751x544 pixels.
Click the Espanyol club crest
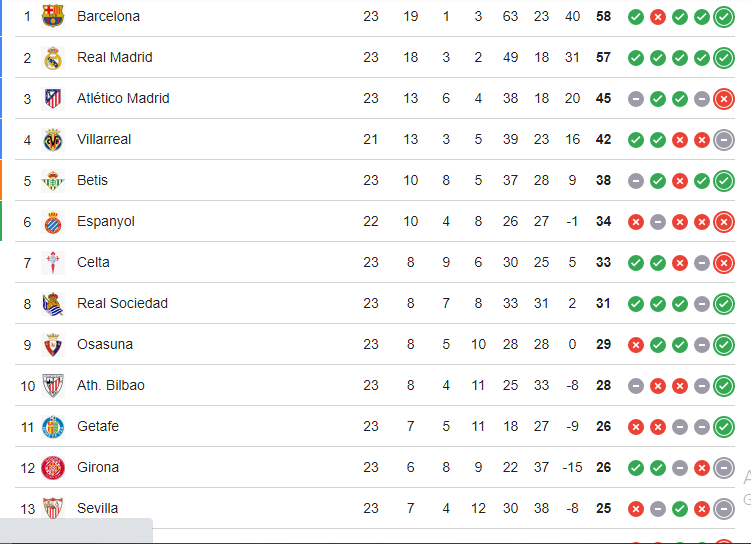click(53, 221)
